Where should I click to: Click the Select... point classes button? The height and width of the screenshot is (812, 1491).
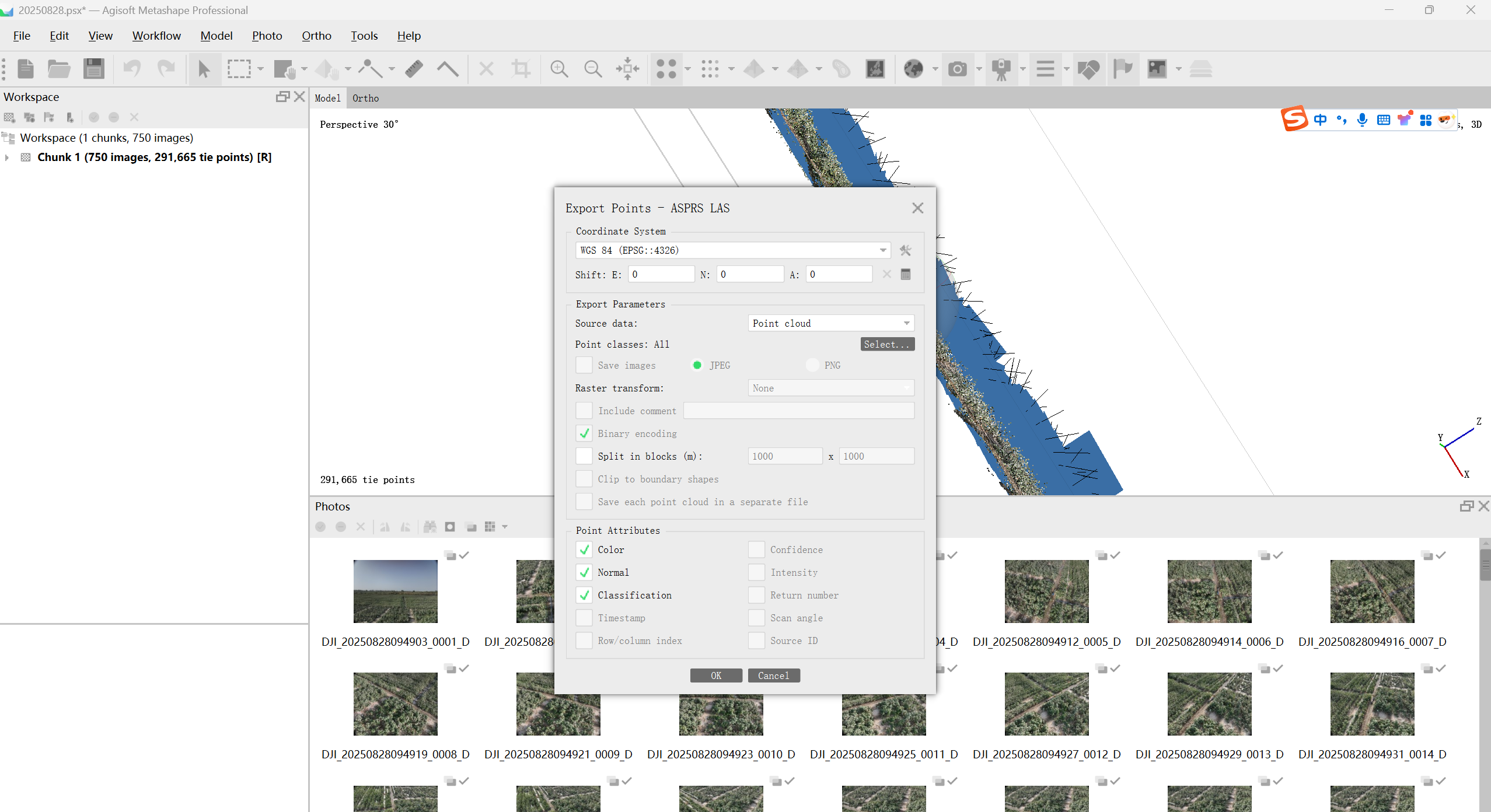(887, 344)
